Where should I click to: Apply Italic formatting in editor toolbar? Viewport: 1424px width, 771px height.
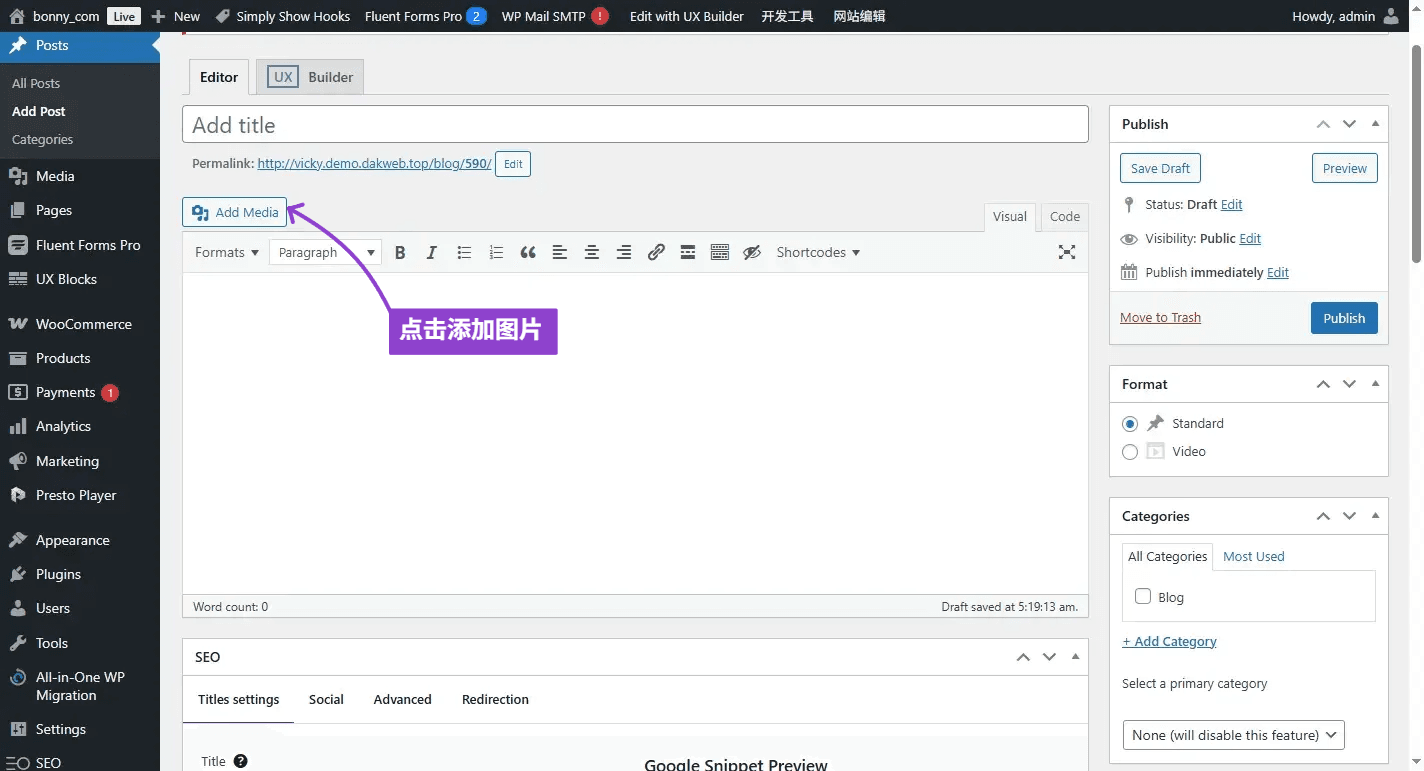point(432,253)
